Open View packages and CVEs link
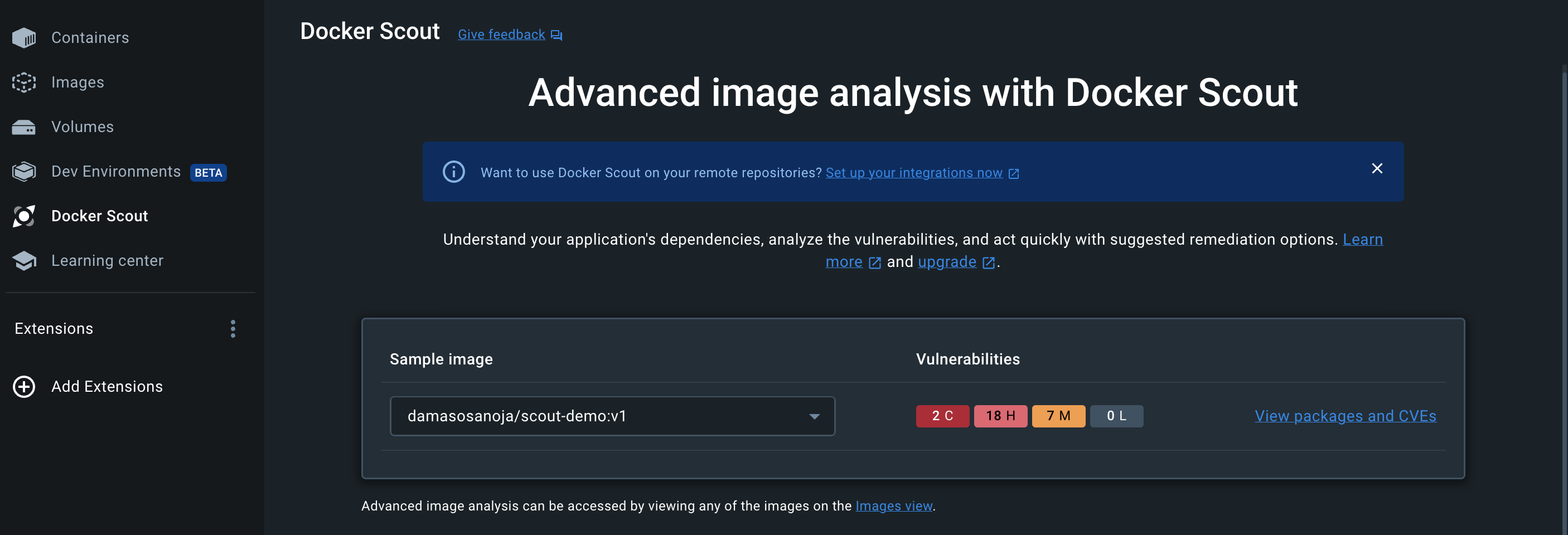The width and height of the screenshot is (1568, 535). [1345, 416]
